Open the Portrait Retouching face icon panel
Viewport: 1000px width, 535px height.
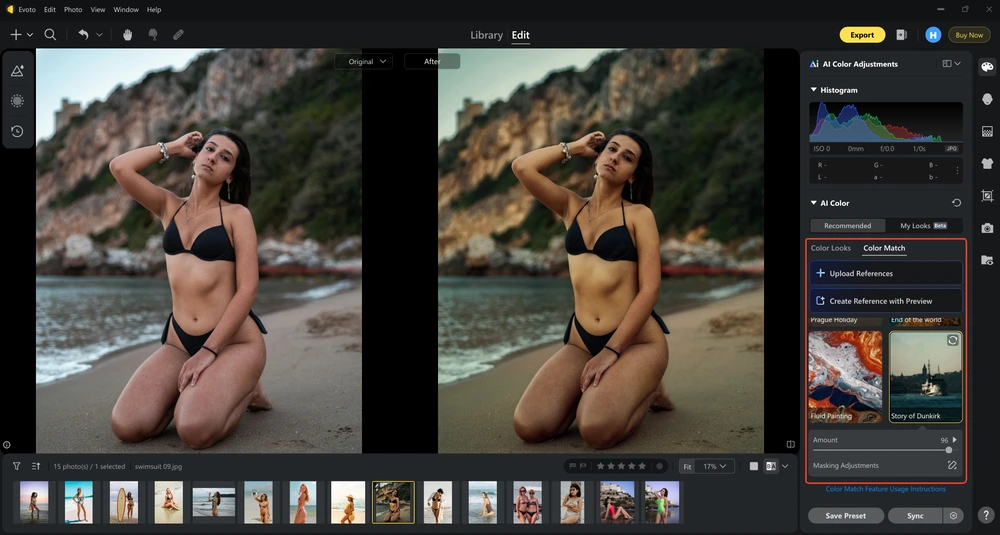tap(987, 99)
